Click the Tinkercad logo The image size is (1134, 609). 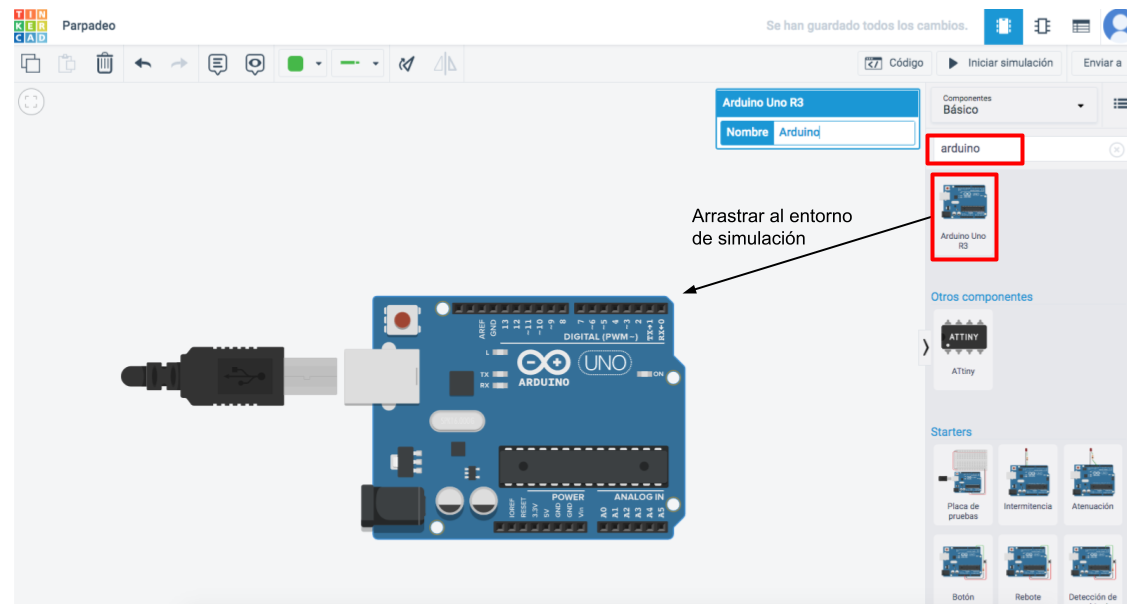click(x=30, y=26)
